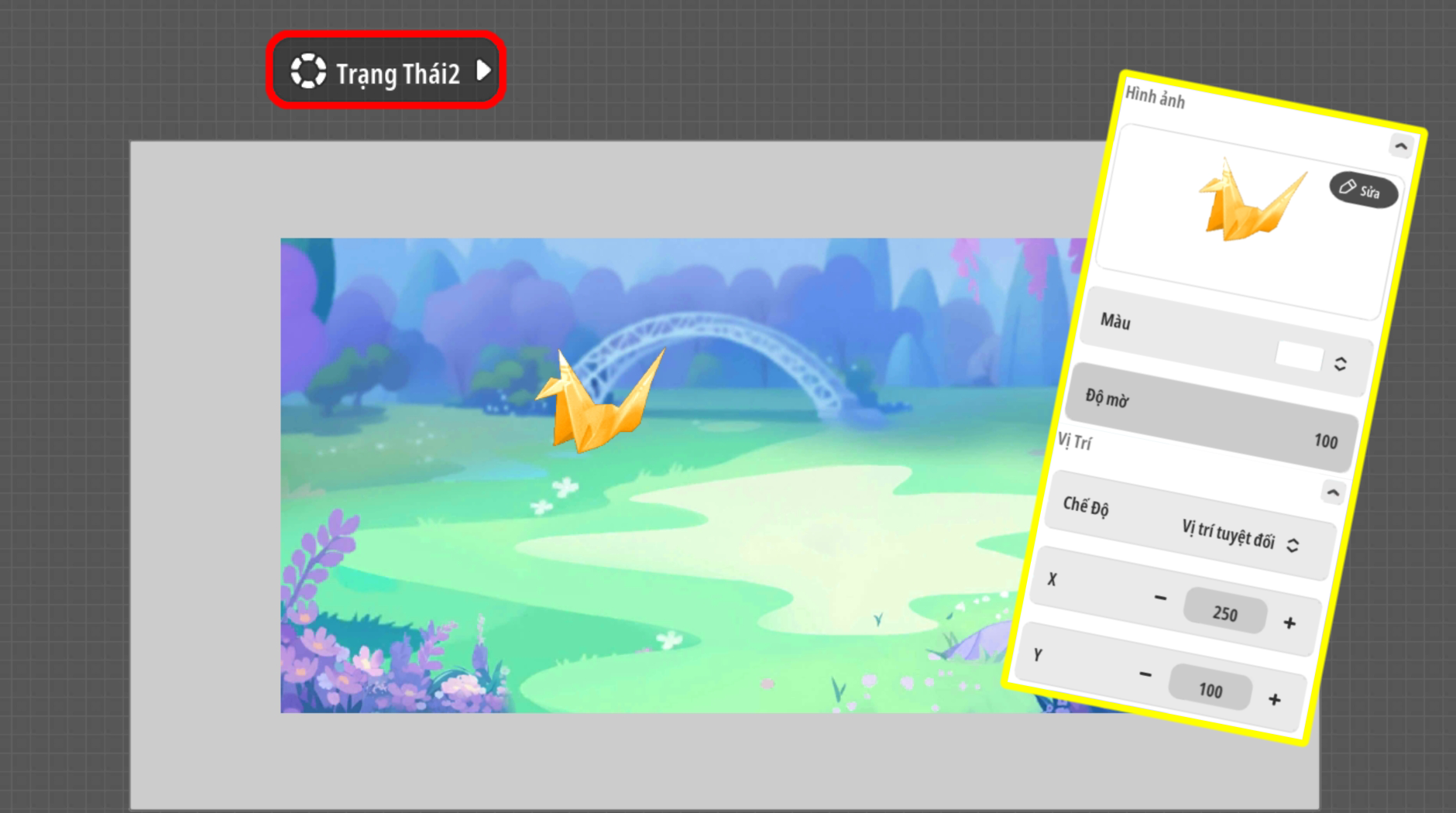
Task: Select the Trạng Thái2 state label
Action: pos(397,74)
